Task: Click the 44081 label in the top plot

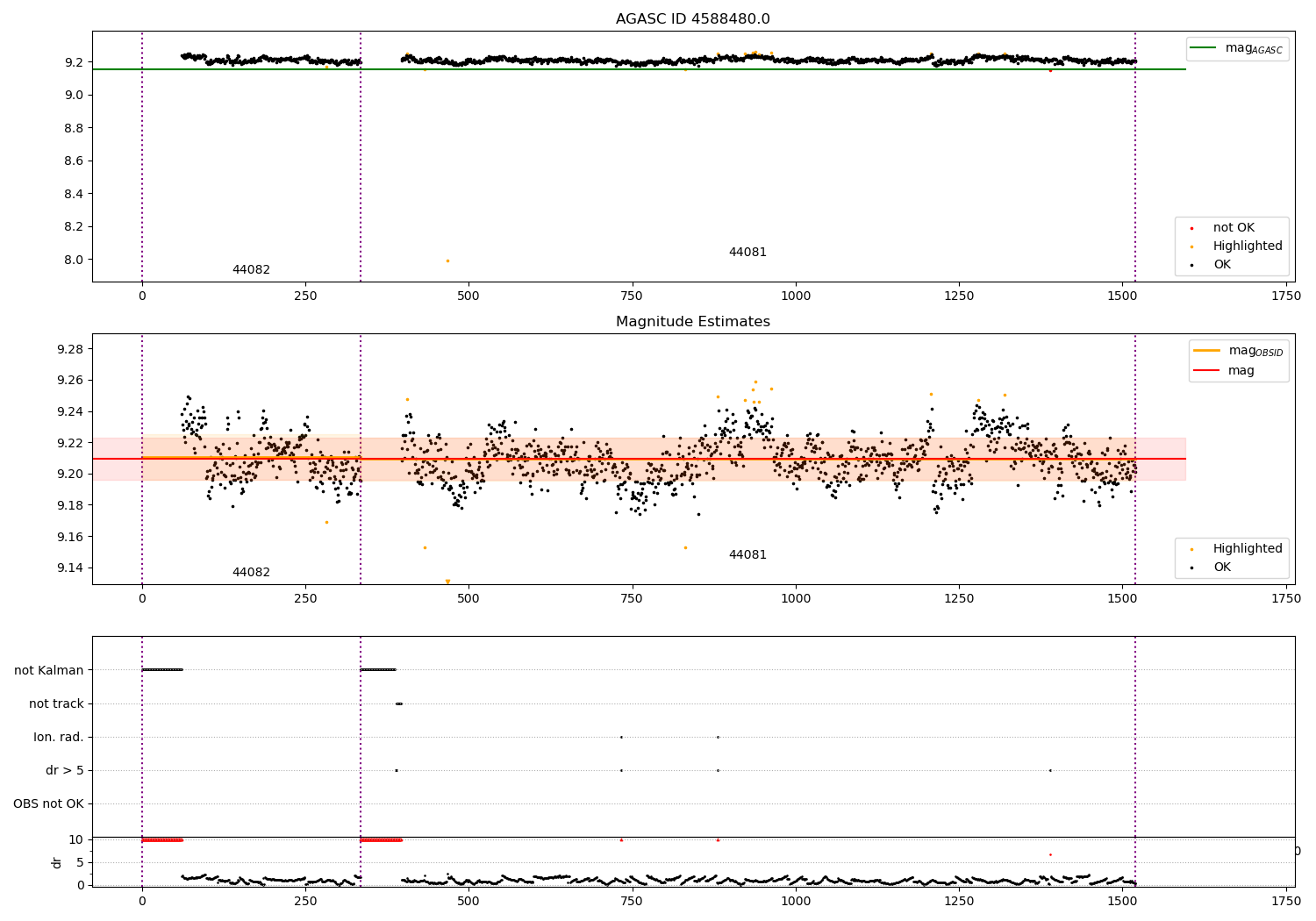Action: (x=747, y=253)
